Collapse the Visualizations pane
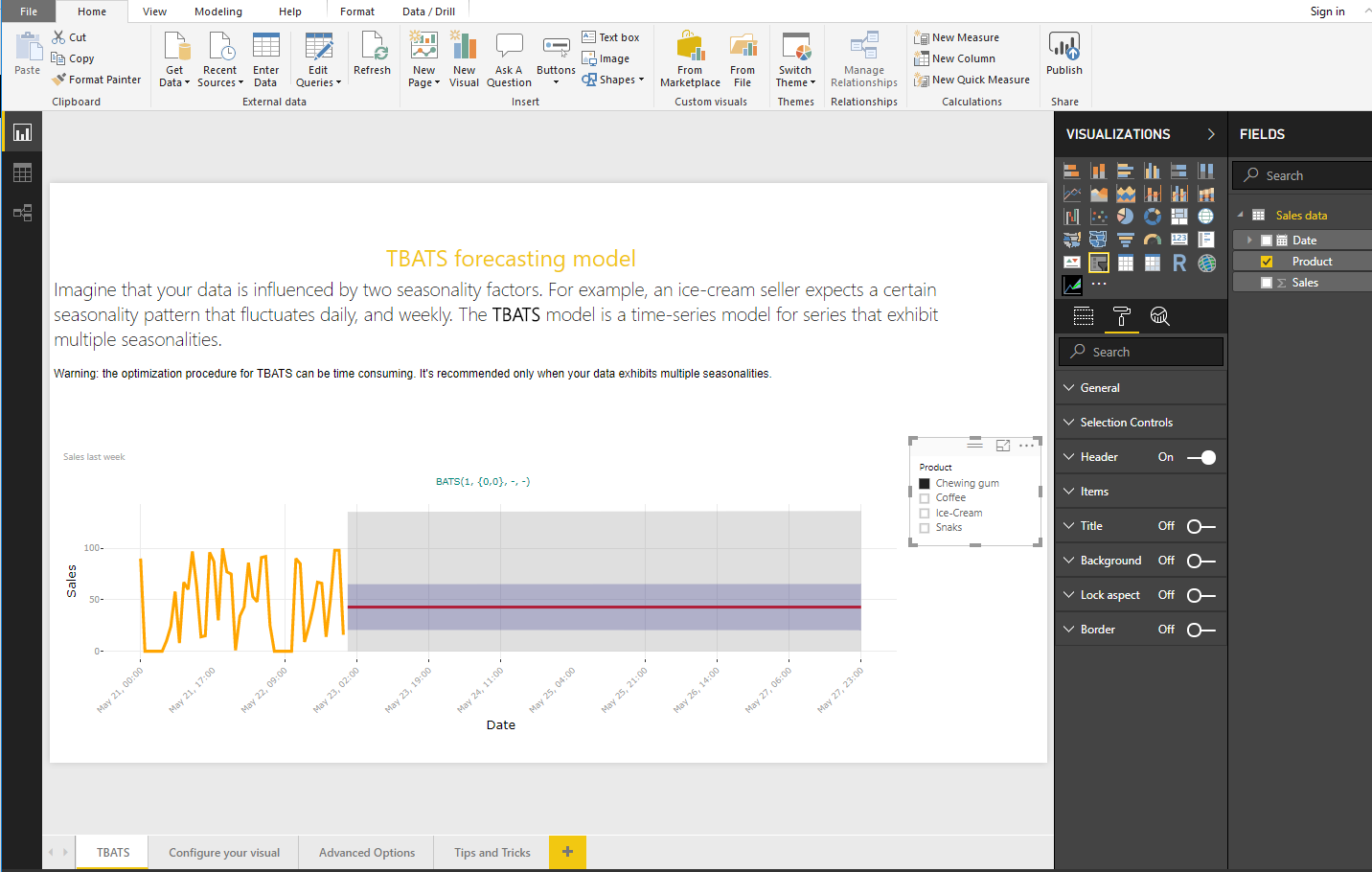The width and height of the screenshot is (1372, 872). point(1211,134)
